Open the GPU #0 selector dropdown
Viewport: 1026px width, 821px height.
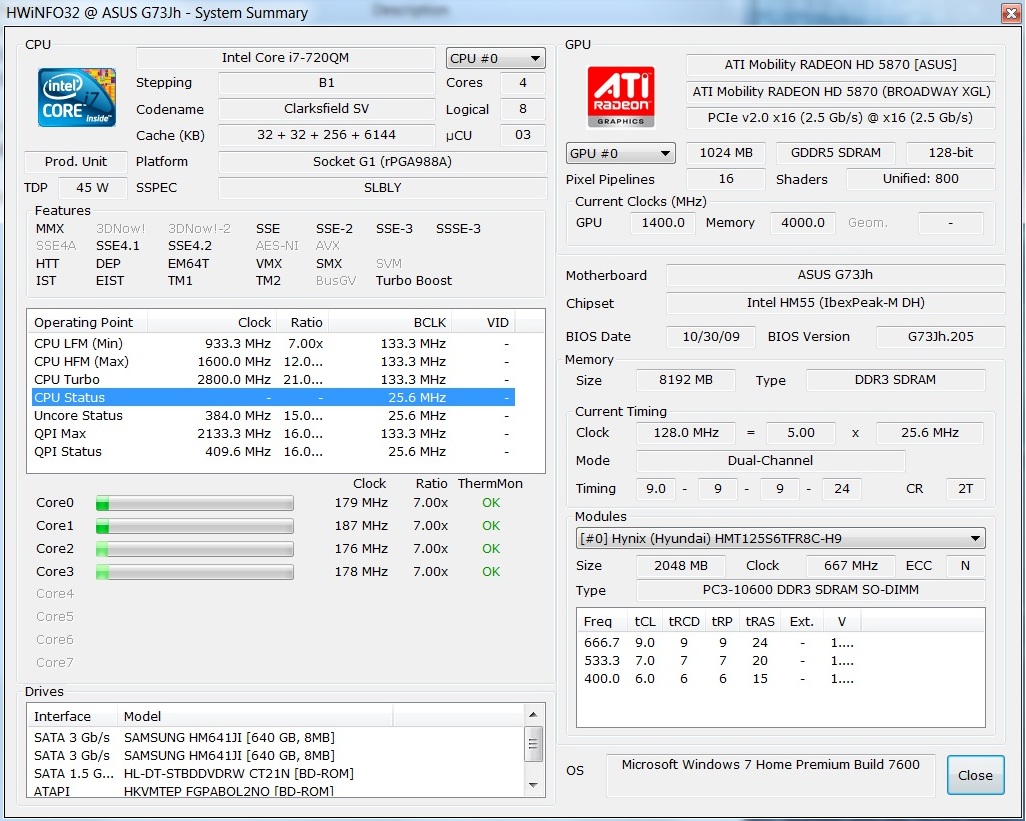coord(620,154)
